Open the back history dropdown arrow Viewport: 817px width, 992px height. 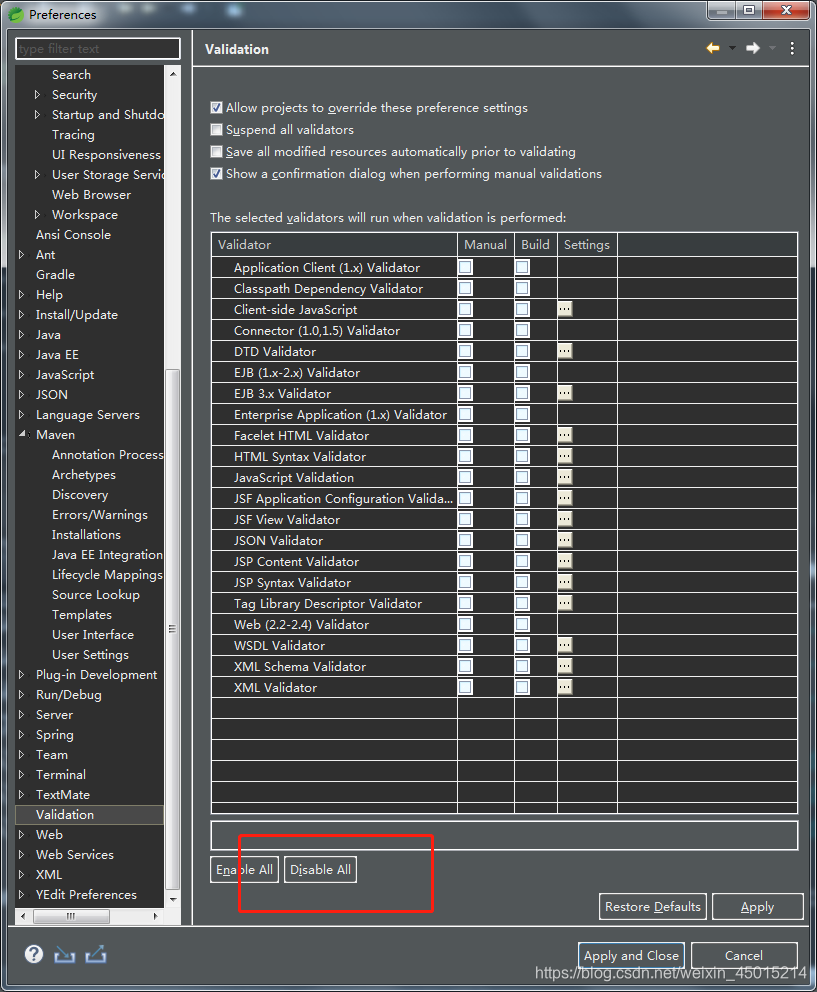(732, 48)
